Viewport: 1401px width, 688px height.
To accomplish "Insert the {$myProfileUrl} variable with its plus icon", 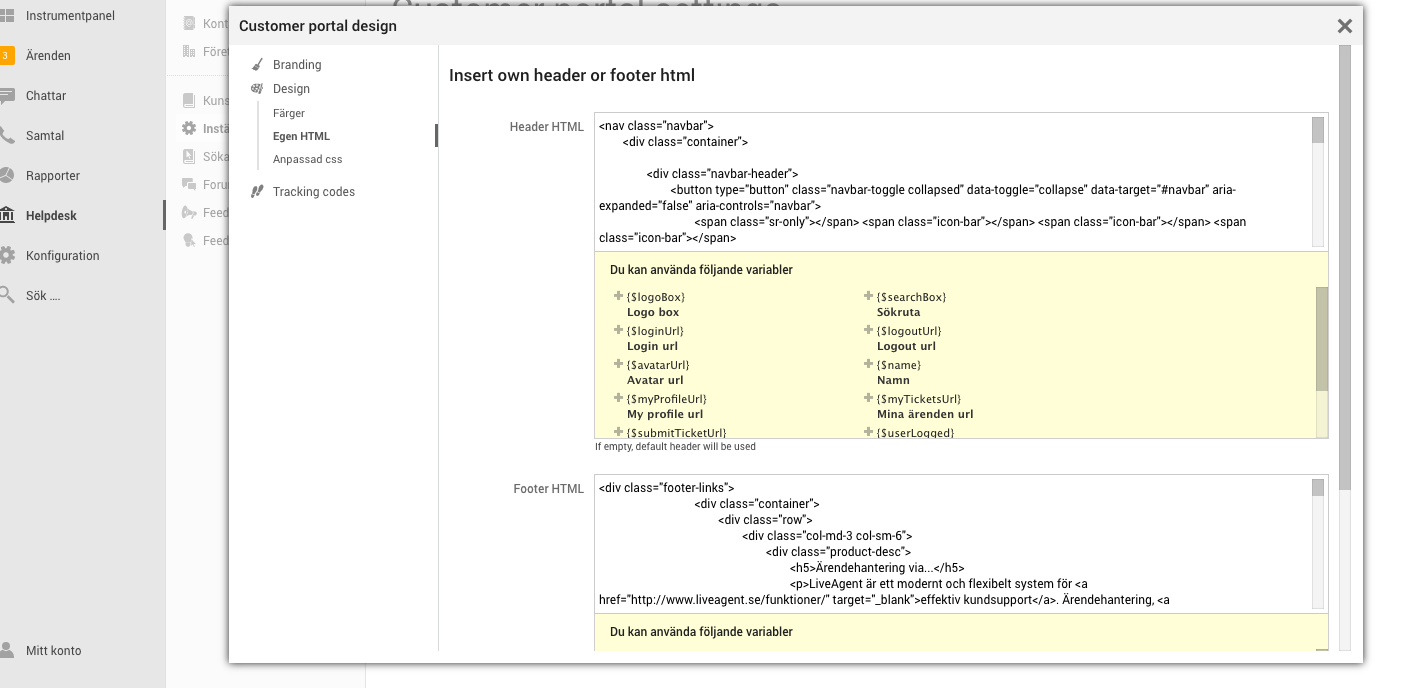I will click(618, 398).
